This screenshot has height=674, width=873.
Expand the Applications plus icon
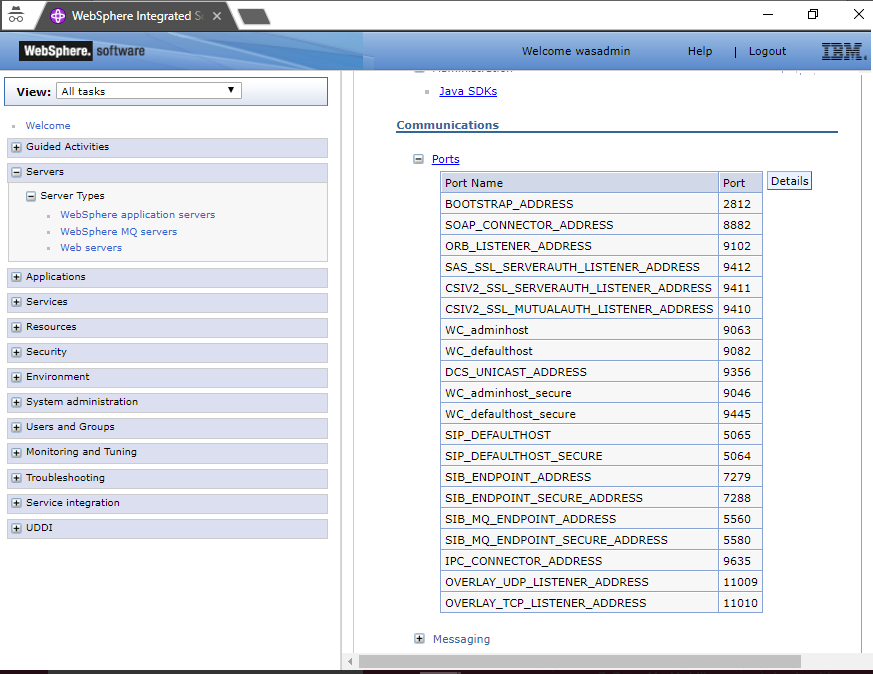click(x=17, y=278)
